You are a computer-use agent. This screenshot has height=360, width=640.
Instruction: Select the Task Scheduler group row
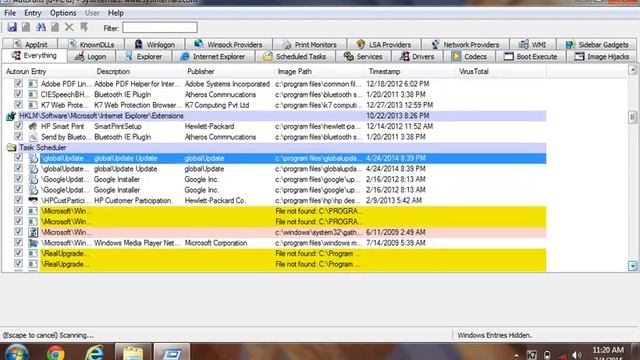point(276,147)
